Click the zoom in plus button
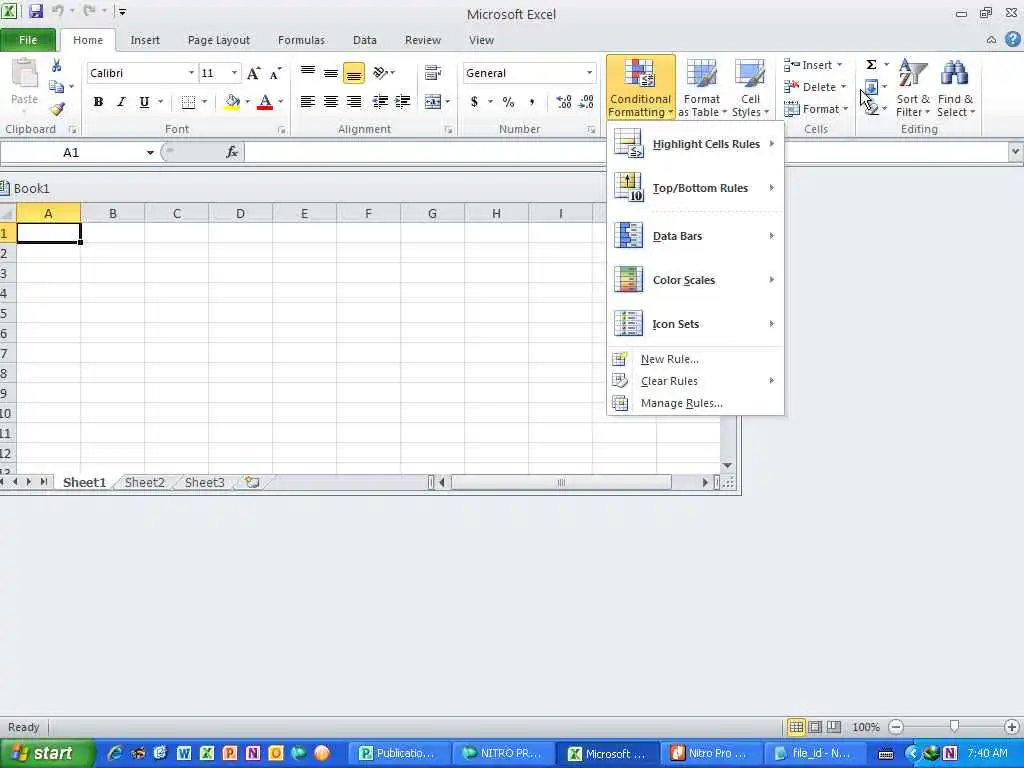The image size is (1024, 768). point(1012,726)
